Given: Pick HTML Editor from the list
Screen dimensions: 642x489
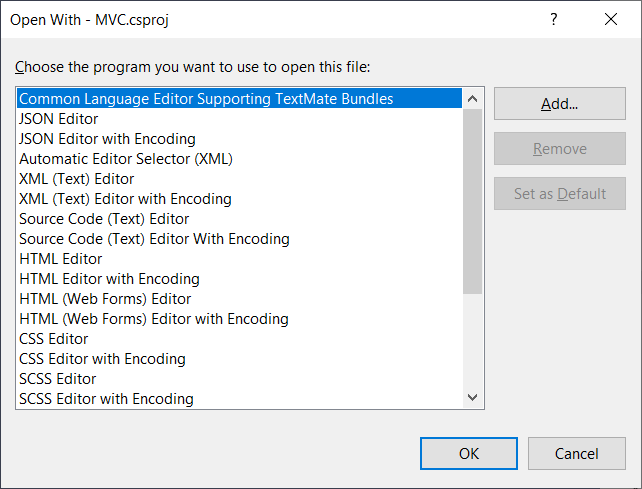Looking at the screenshot, I should (x=60, y=259).
